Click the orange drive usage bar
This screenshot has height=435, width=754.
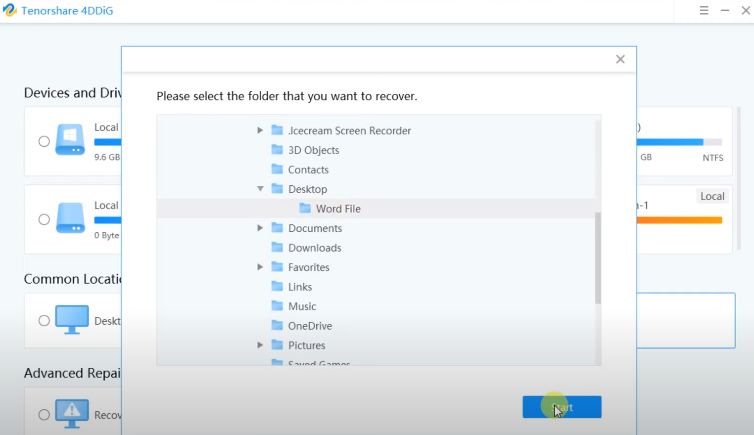(678, 219)
